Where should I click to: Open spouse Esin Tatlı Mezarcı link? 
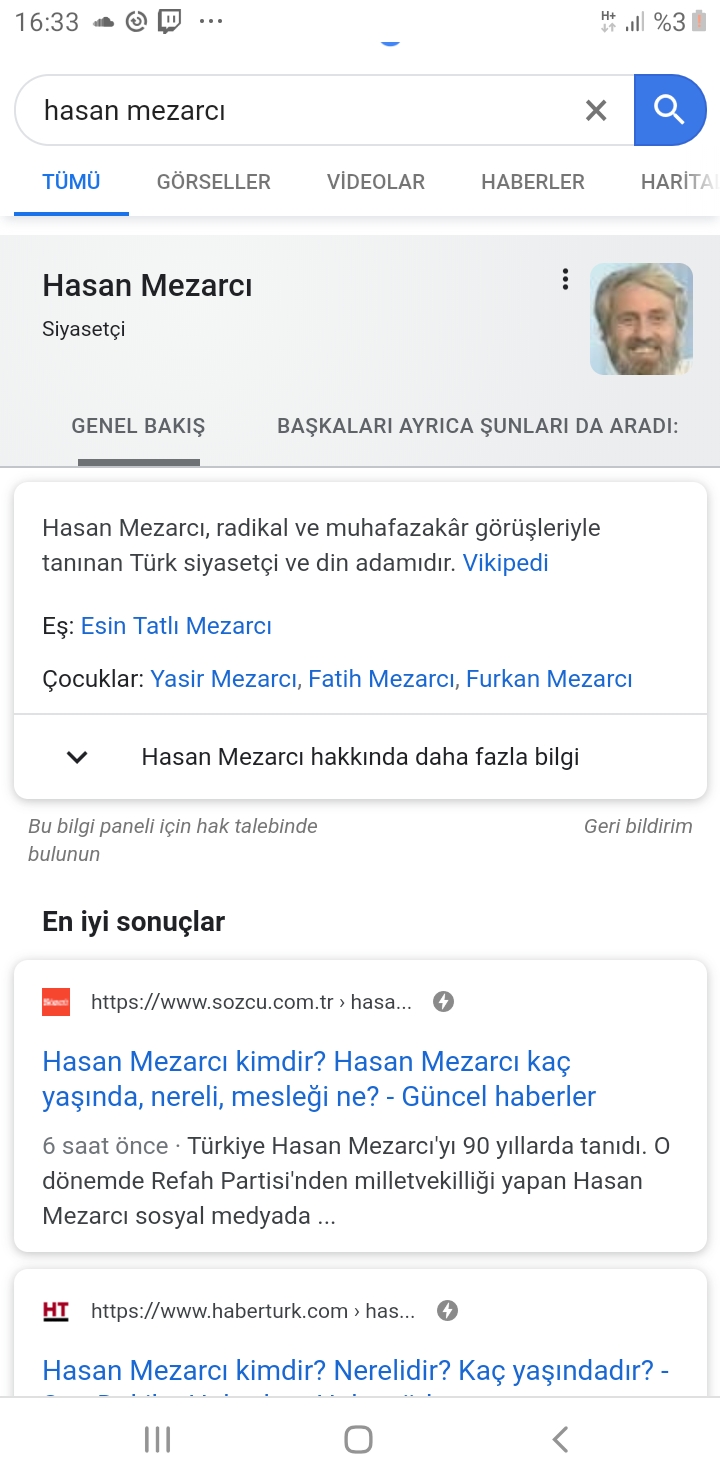(x=176, y=626)
